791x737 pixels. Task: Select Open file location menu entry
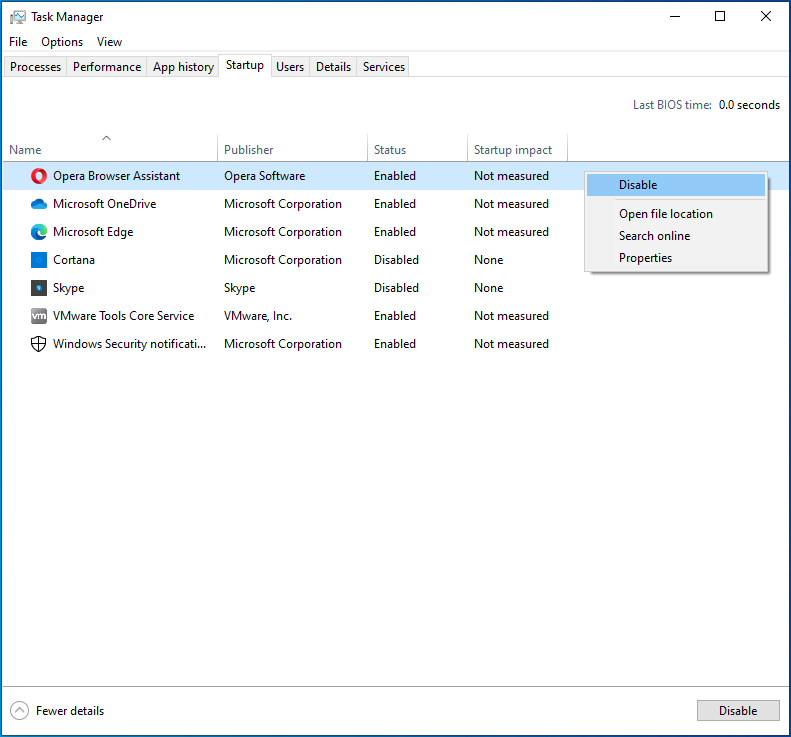[x=666, y=214]
